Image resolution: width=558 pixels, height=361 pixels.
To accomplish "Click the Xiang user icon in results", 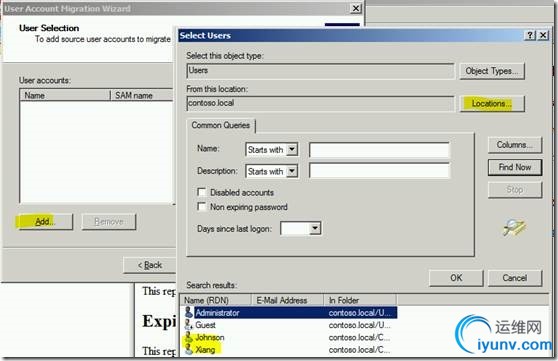I will pos(189,349).
